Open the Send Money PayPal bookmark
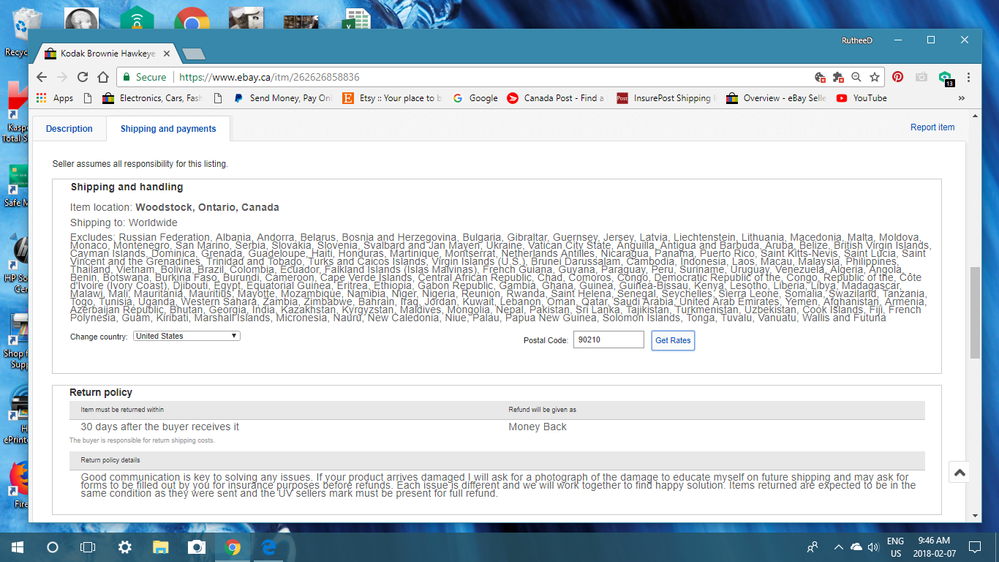Screen dimensions: 999x562 (283, 98)
